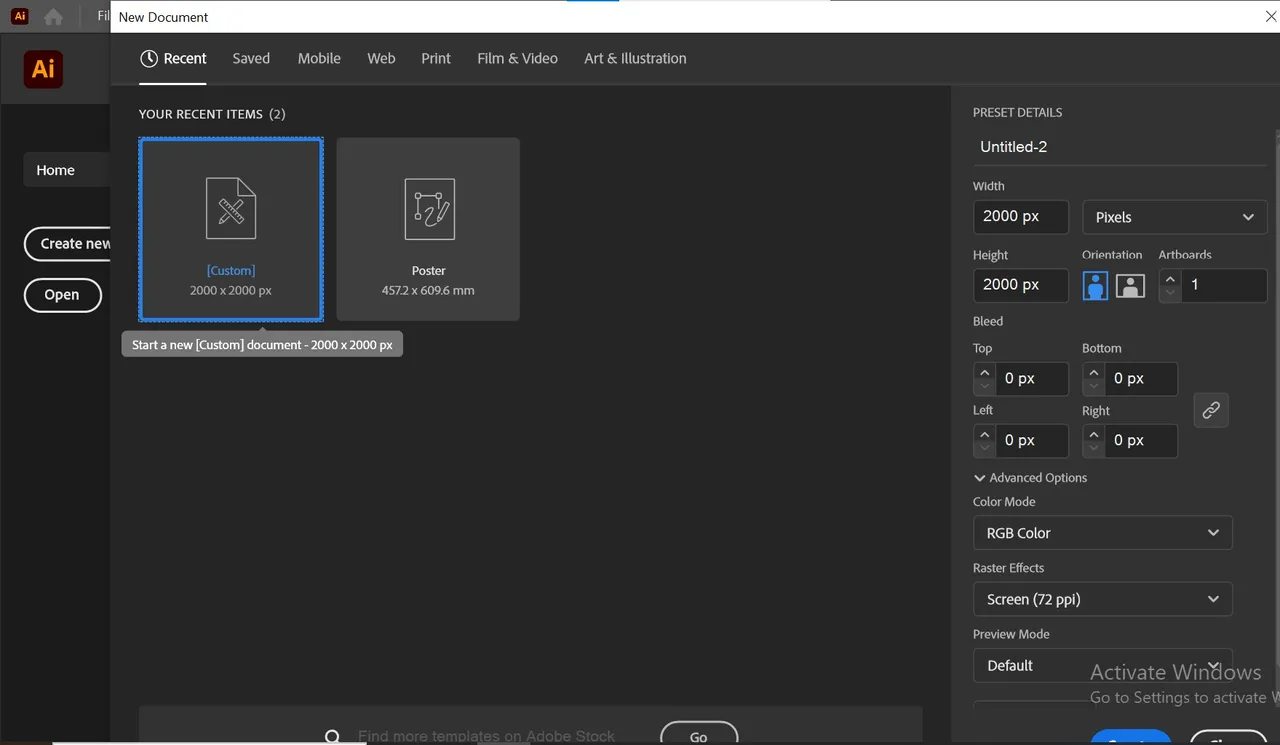Open the Color Mode dropdown RGB Color
The height and width of the screenshot is (745, 1280).
coord(1102,533)
